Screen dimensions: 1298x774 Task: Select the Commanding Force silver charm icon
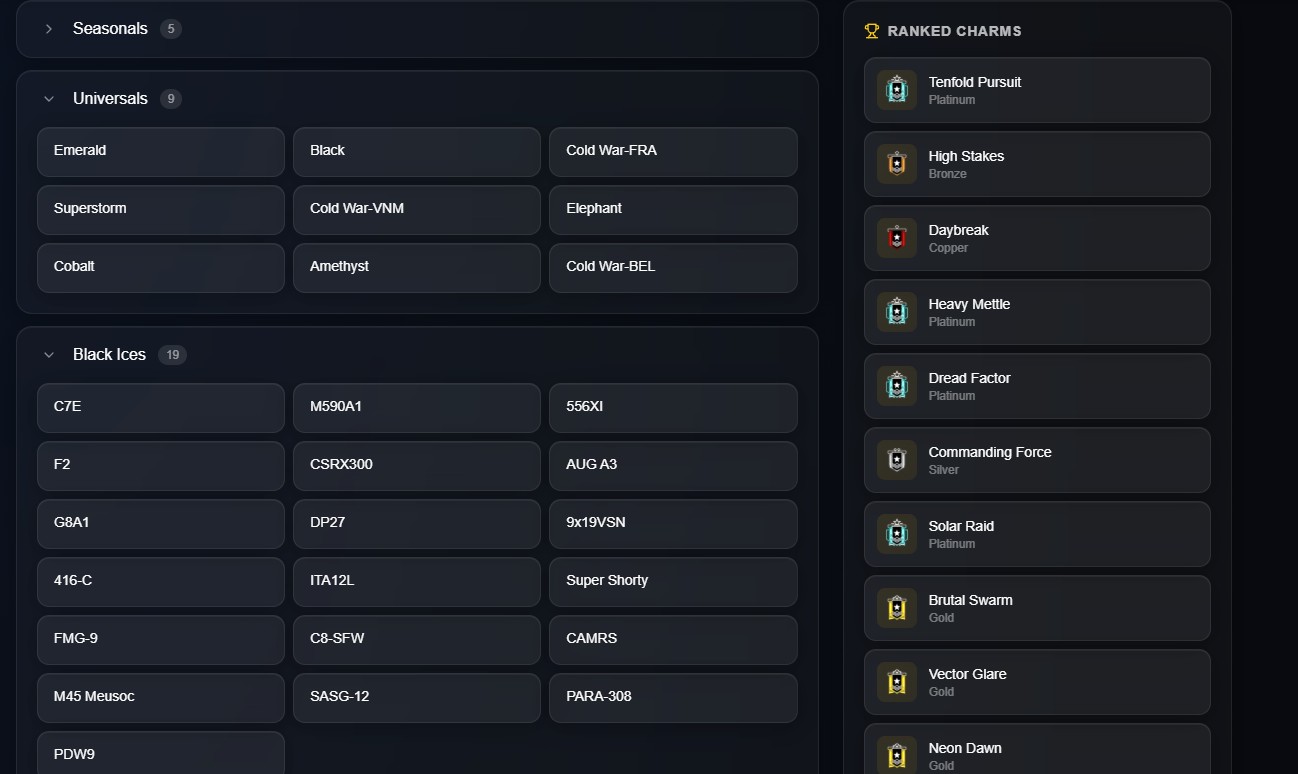point(897,460)
